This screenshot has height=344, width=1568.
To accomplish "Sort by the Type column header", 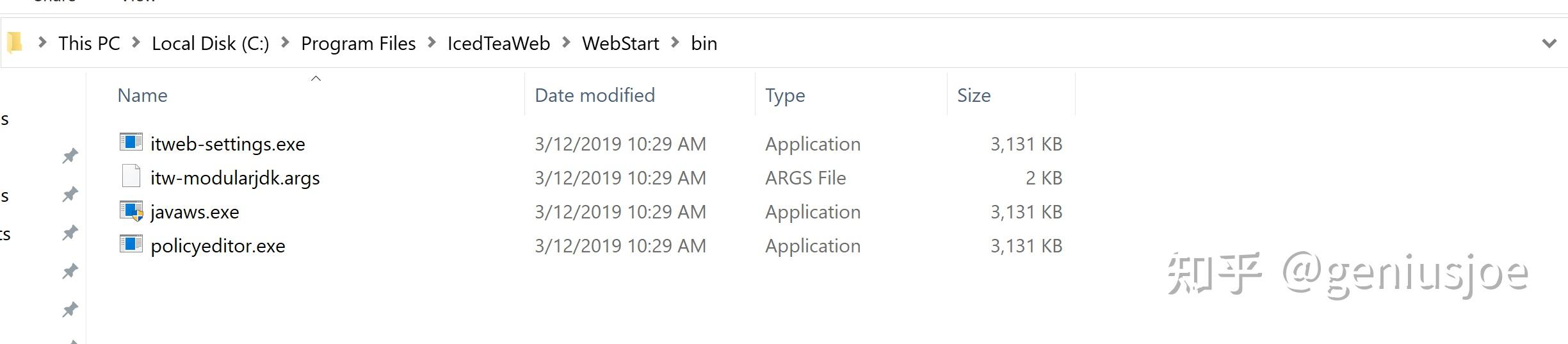I will 784,95.
